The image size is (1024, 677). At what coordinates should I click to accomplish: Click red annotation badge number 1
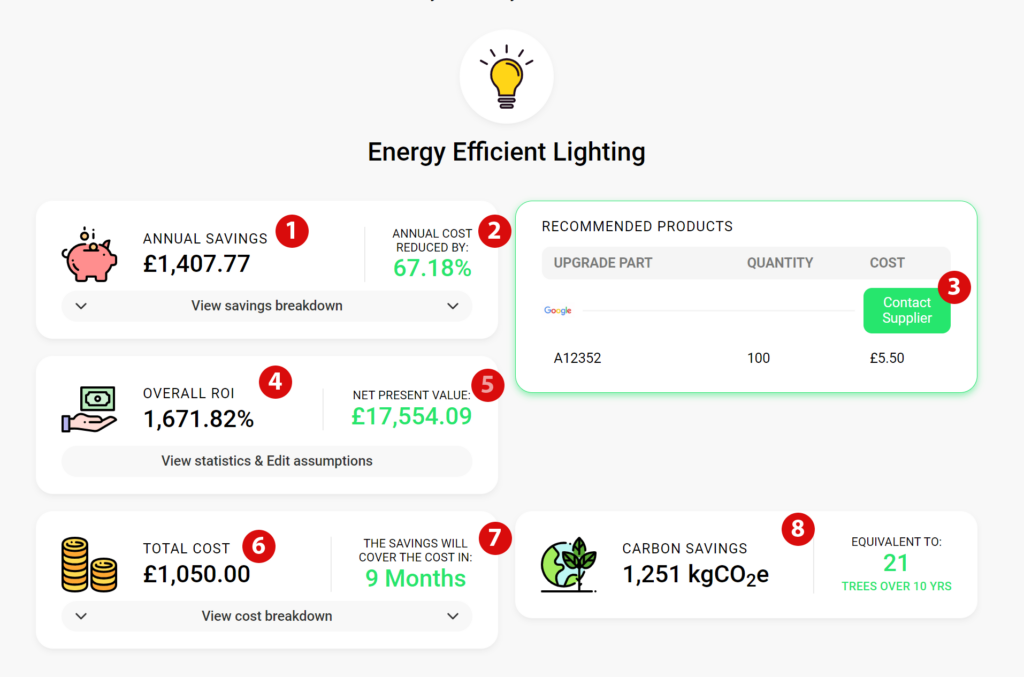pos(292,231)
